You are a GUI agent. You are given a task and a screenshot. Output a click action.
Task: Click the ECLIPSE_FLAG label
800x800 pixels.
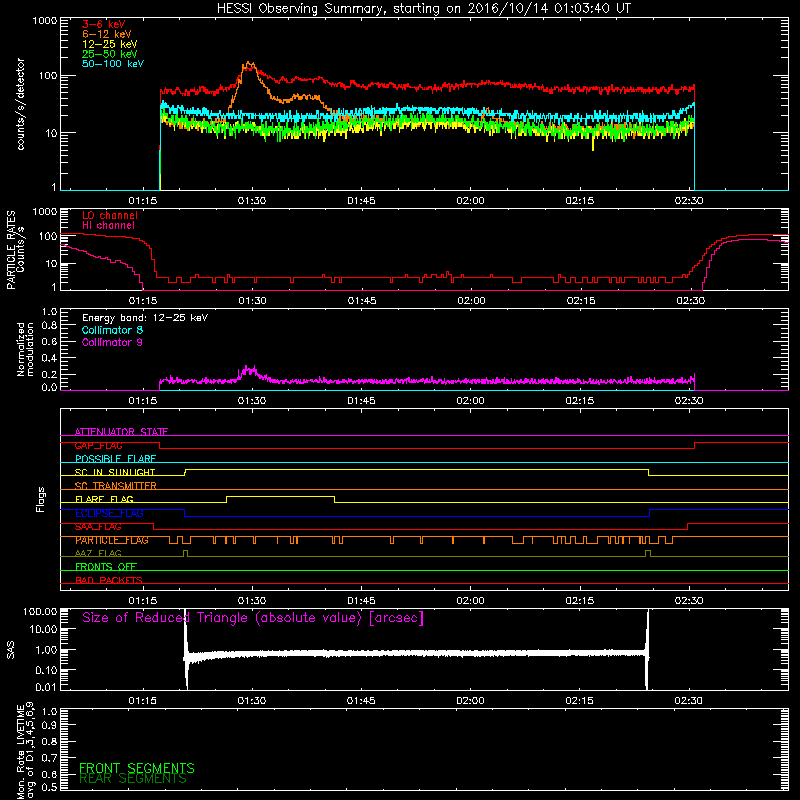(109, 513)
